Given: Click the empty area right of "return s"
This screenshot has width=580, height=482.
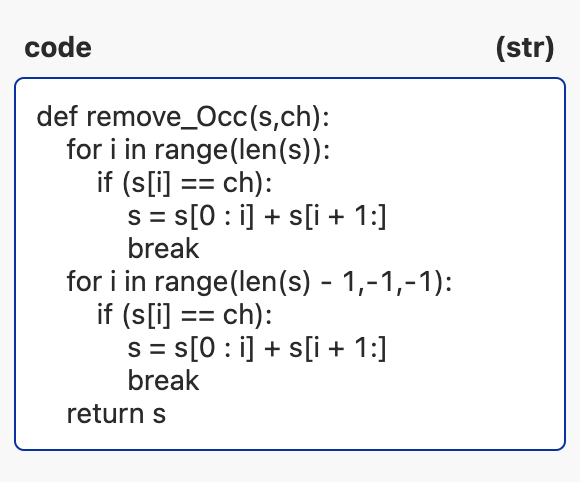Looking at the screenshot, I should pyautogui.click(x=362, y=414).
